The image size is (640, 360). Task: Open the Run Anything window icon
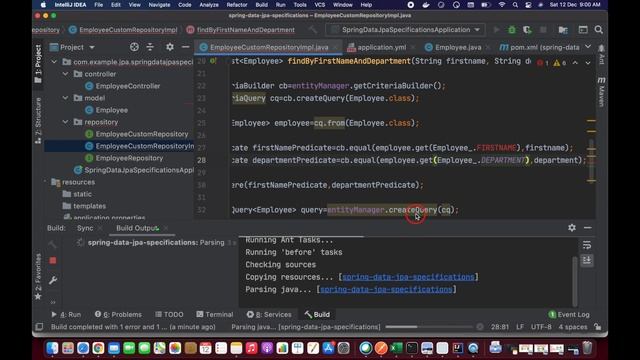583,30
